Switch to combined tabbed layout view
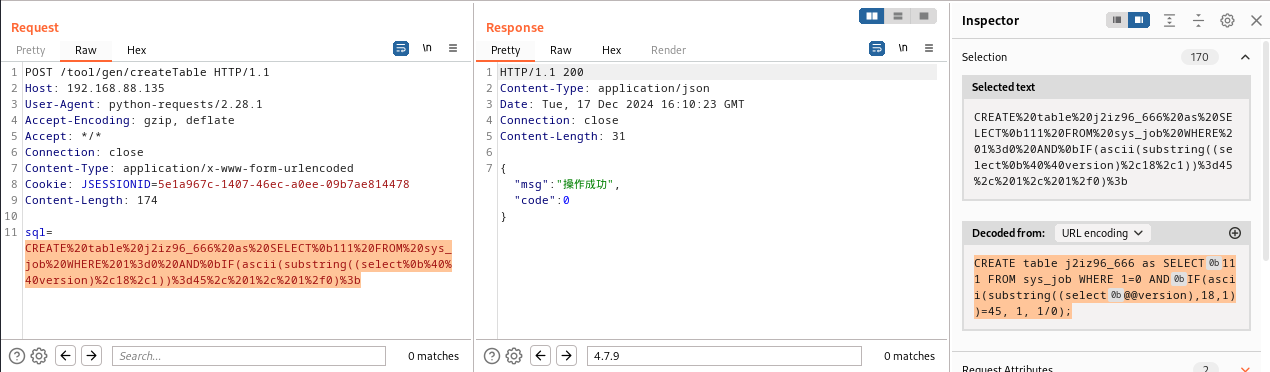1270x372 pixels. [923, 15]
